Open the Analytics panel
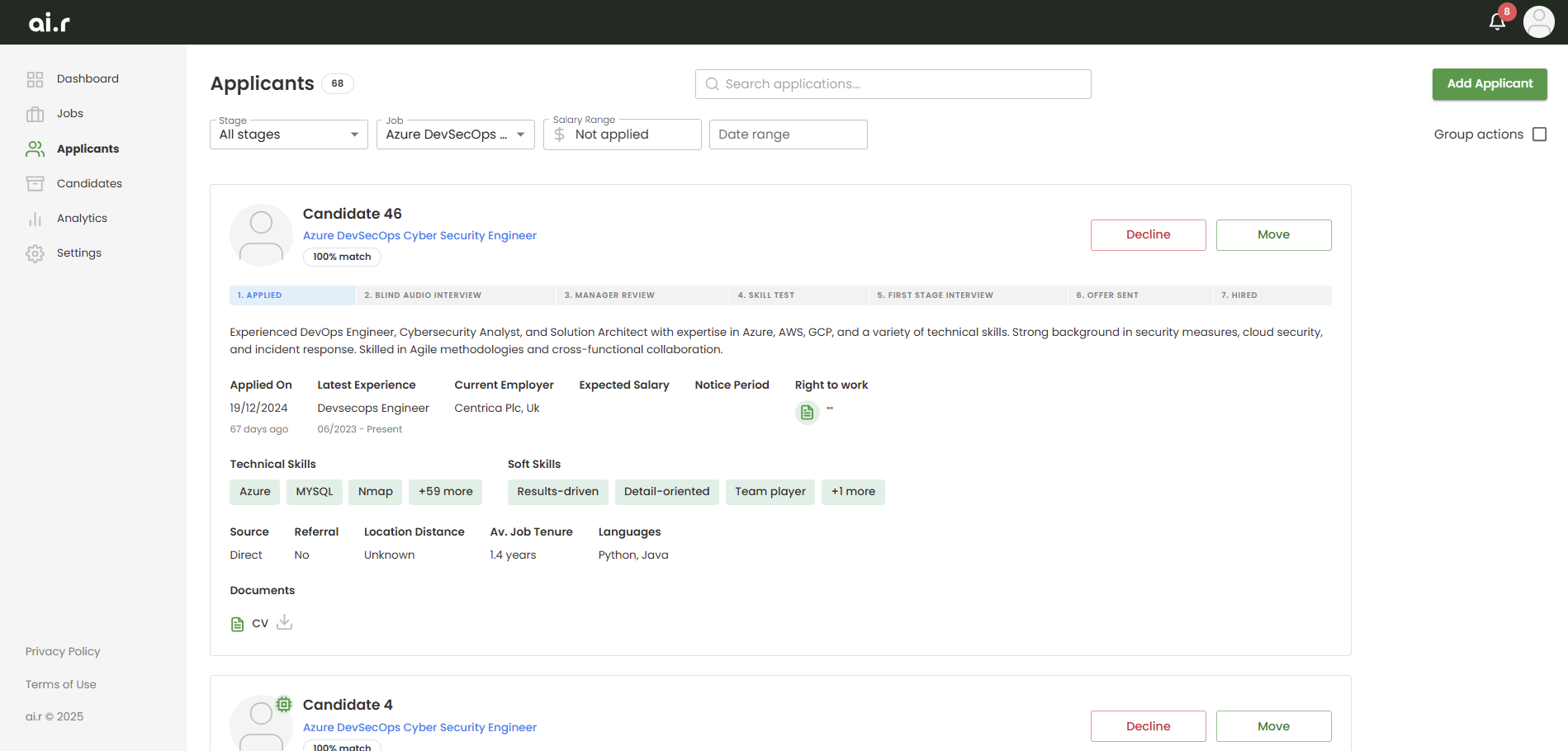Screen dimensions: 1568x751 click(81, 218)
